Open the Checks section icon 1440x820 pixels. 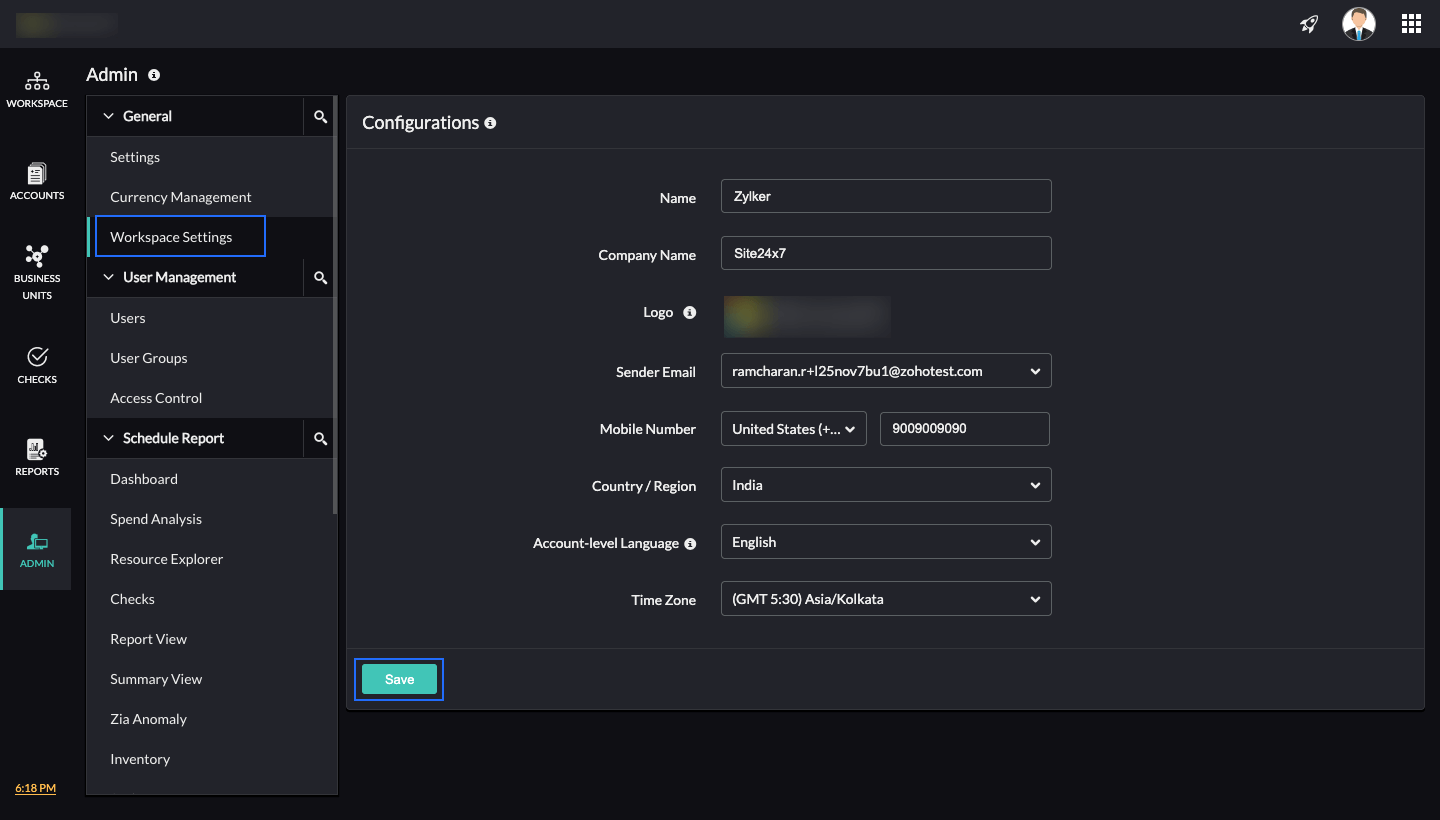pos(37,365)
